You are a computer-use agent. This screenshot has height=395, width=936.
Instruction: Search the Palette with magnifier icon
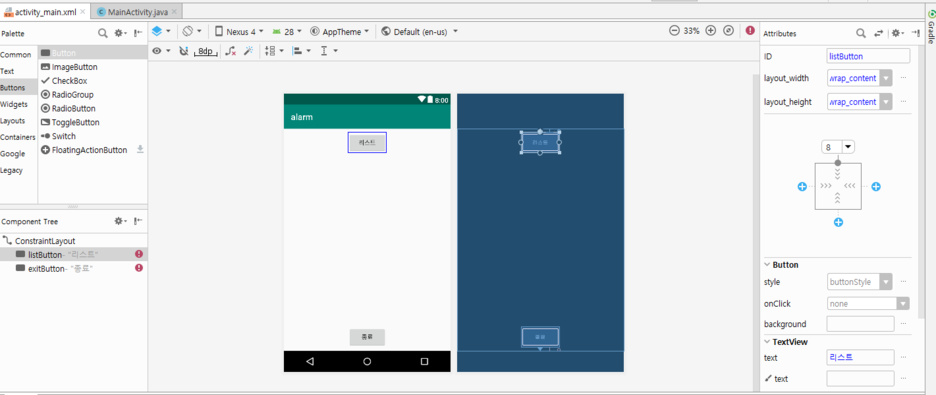103,33
